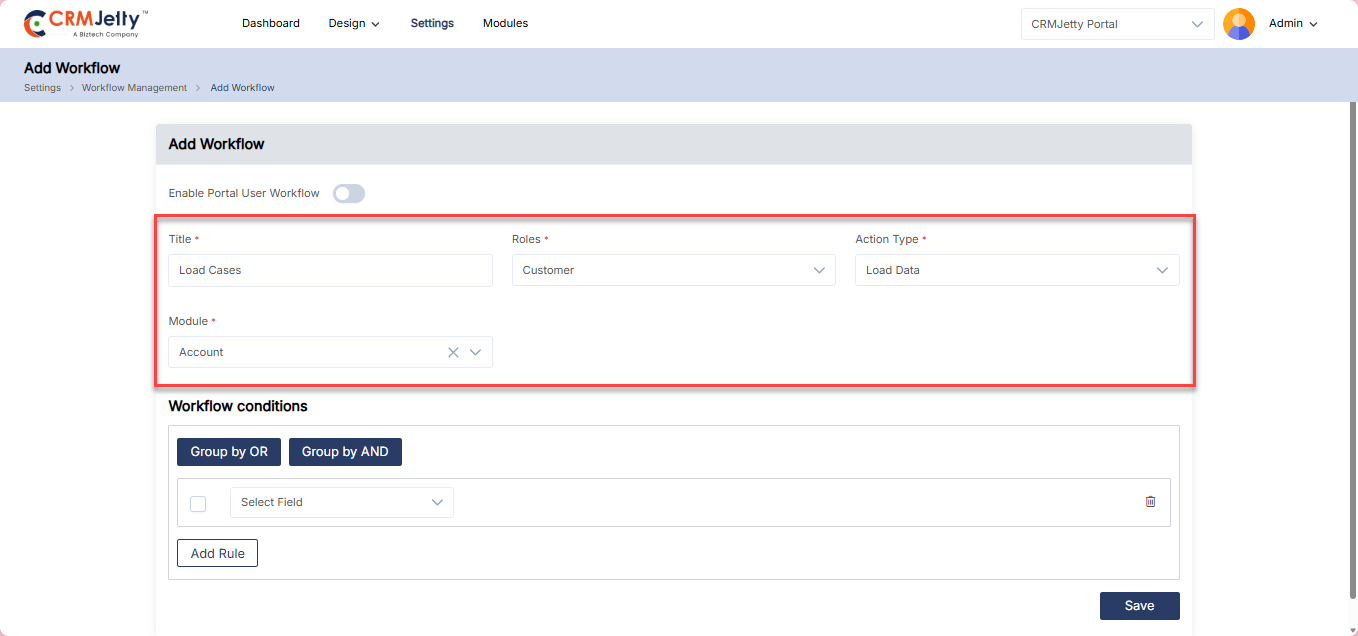Open the Select Field dropdown
This screenshot has width=1358, height=636.
point(341,502)
